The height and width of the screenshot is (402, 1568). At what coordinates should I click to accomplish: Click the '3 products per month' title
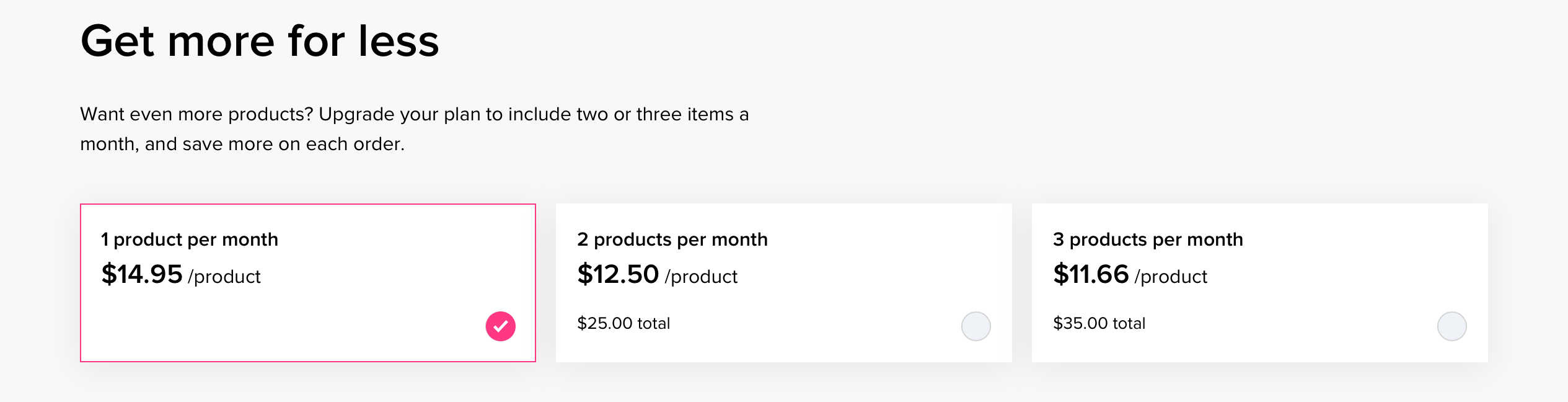1148,239
